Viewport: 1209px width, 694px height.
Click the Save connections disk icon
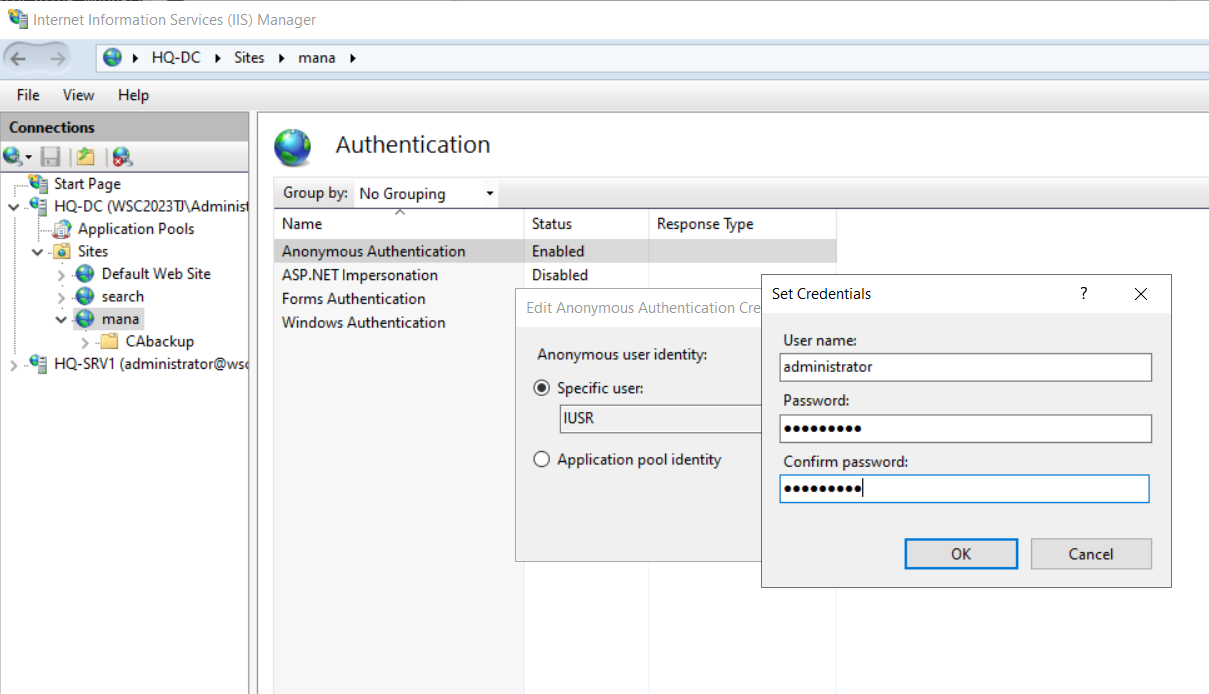tap(51, 156)
